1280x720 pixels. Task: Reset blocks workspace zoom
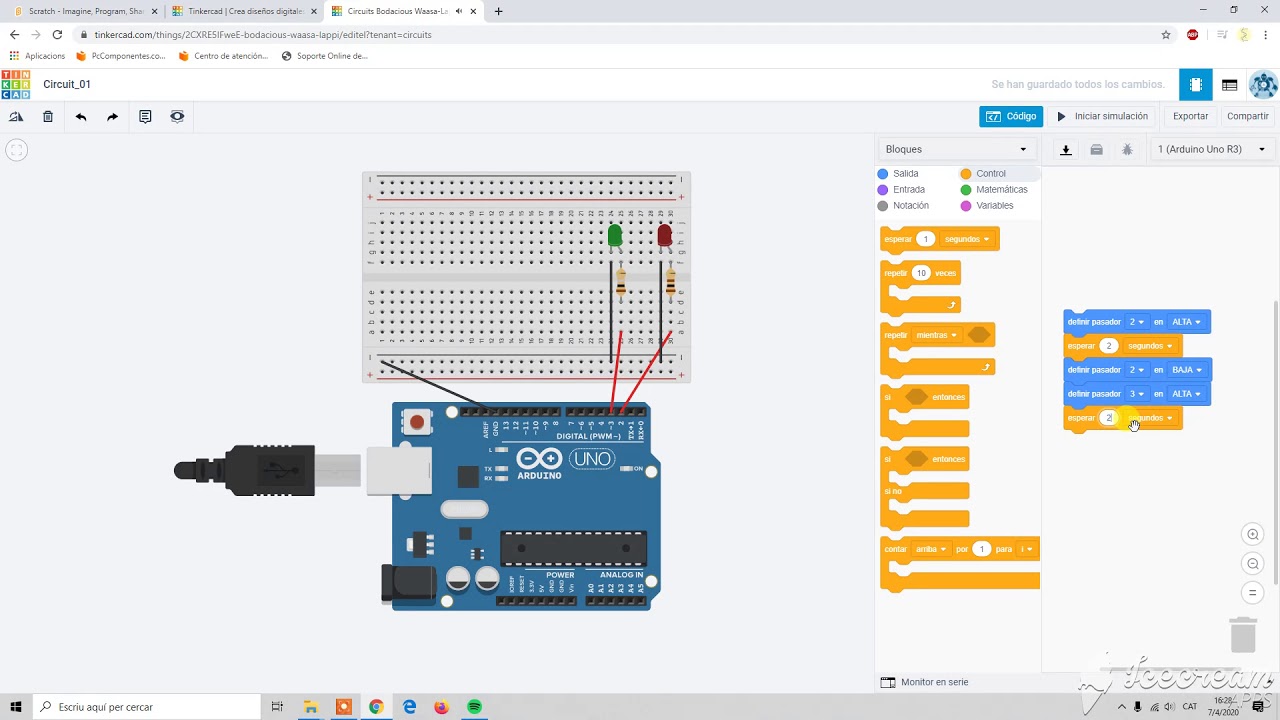1253,593
